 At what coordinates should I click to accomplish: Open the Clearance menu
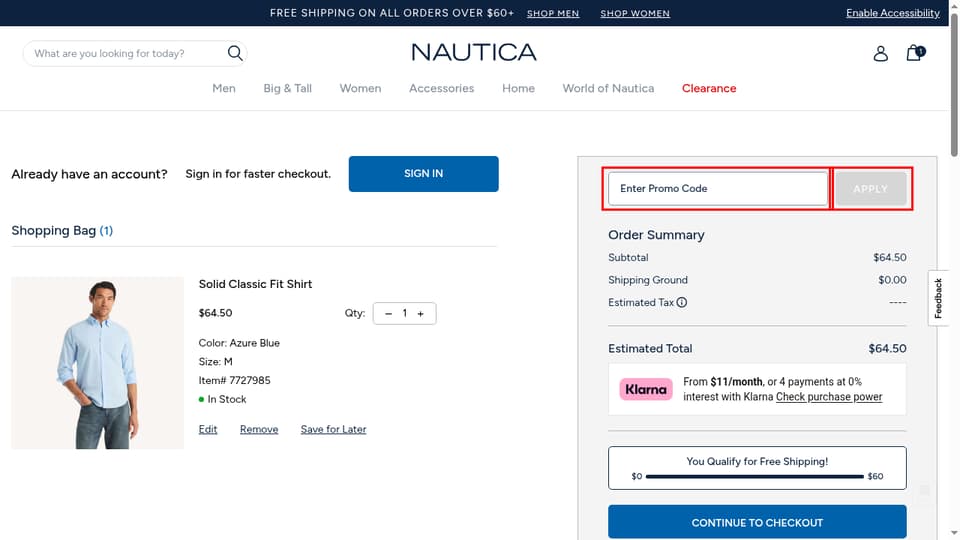[x=709, y=88]
